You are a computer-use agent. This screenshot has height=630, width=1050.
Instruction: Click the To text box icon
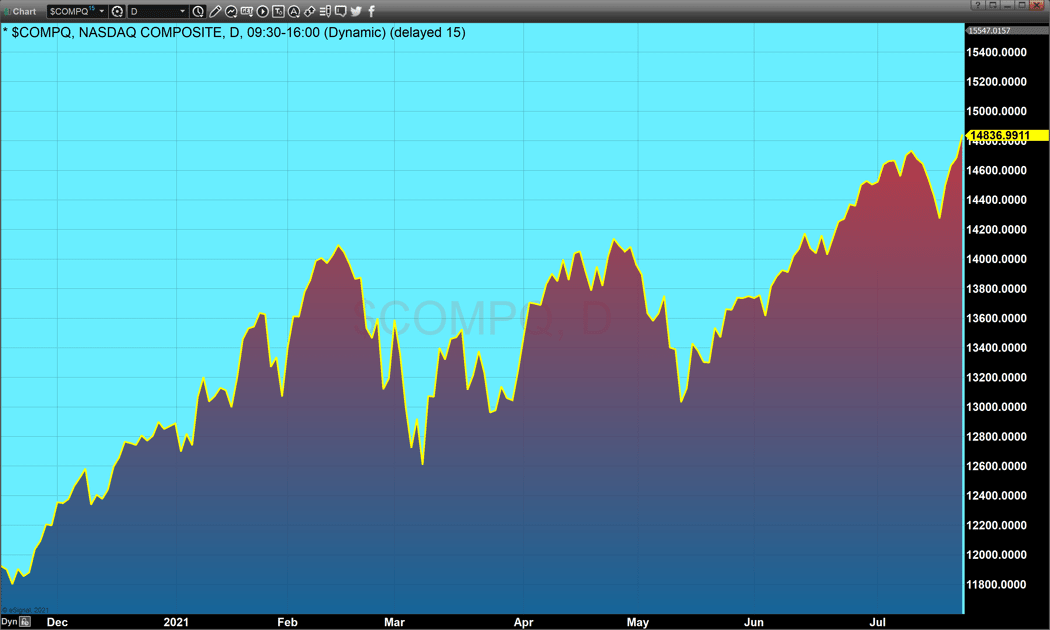coord(278,11)
